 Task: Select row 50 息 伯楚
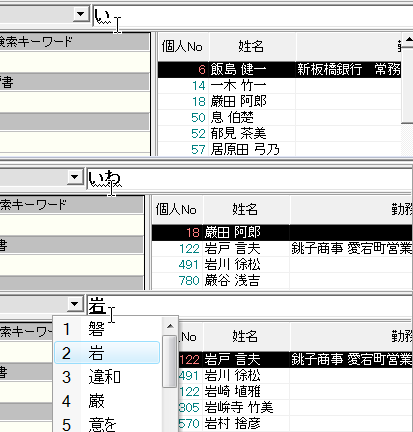[x=279, y=117]
